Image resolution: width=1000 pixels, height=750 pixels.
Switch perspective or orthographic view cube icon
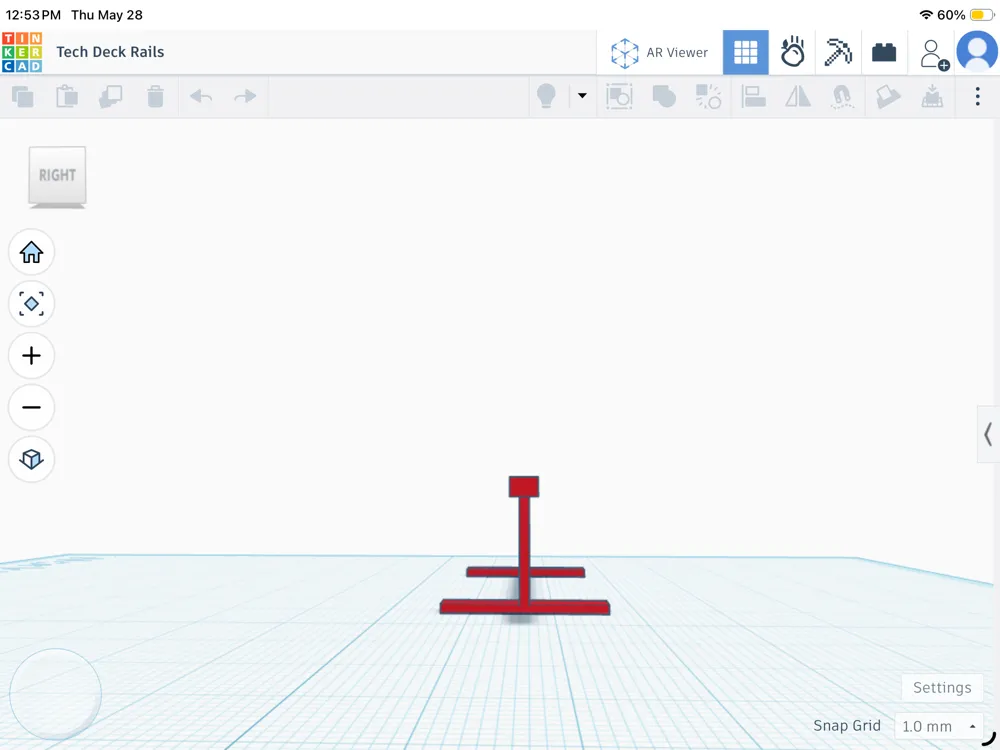point(31,459)
